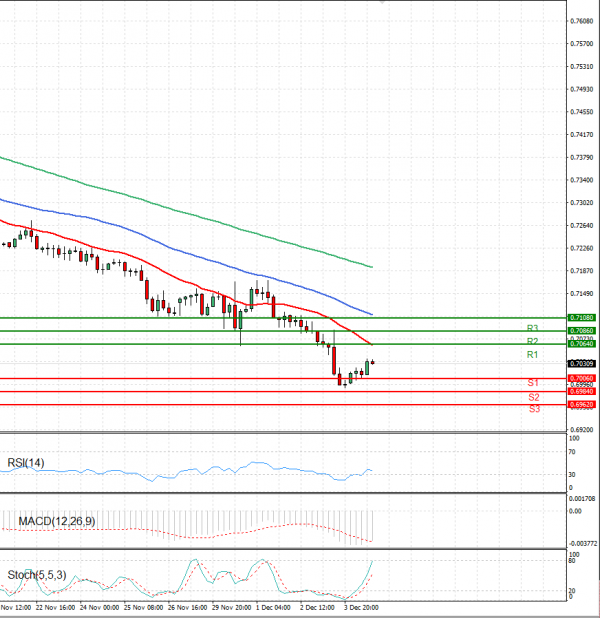600x618 pixels.
Task: Click the 0.70640 green price tag
Action: (581, 344)
